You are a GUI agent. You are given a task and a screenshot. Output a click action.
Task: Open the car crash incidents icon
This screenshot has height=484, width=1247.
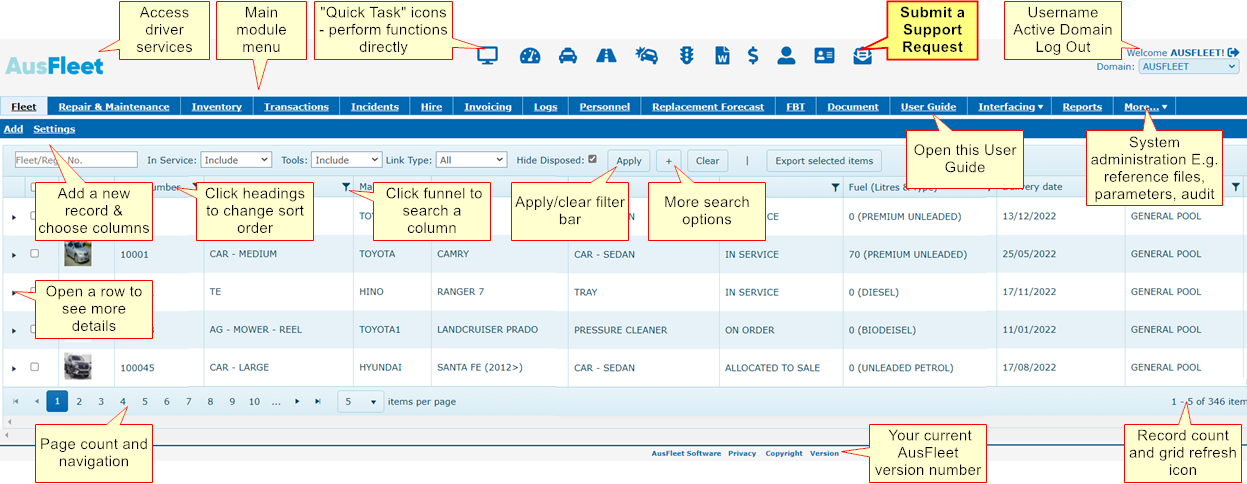646,56
